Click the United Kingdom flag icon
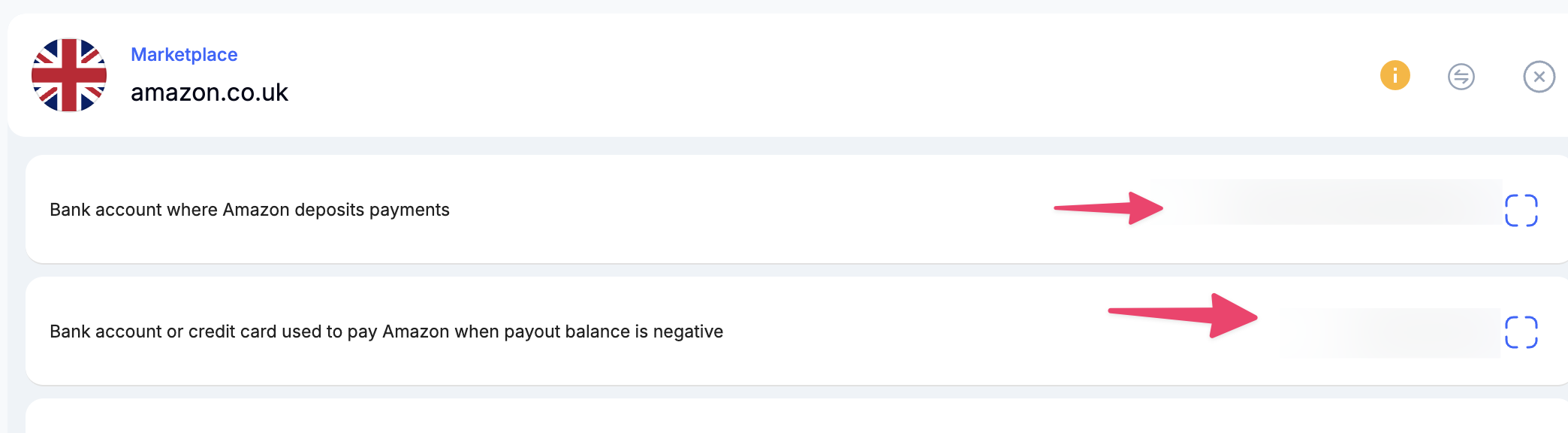This screenshot has height=433, width=1568. [69, 75]
